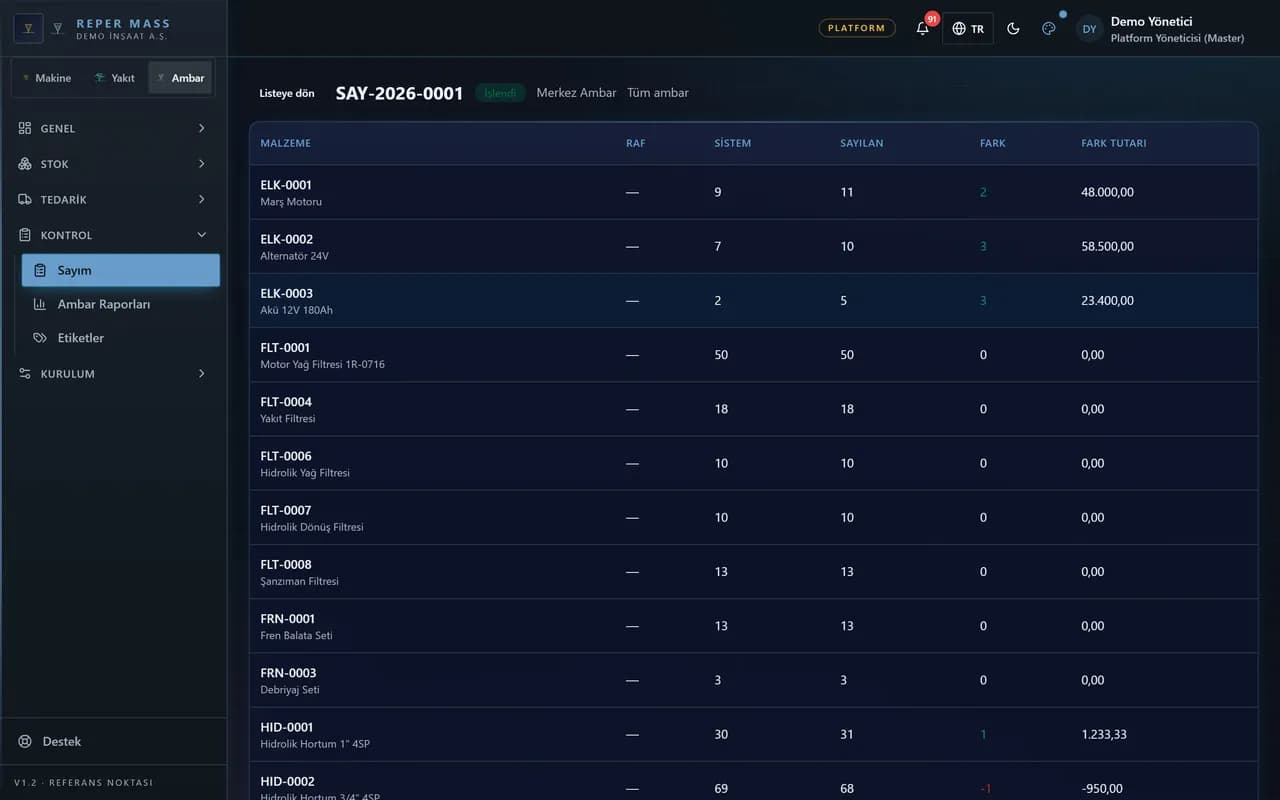Click the globe language icon

(959, 29)
